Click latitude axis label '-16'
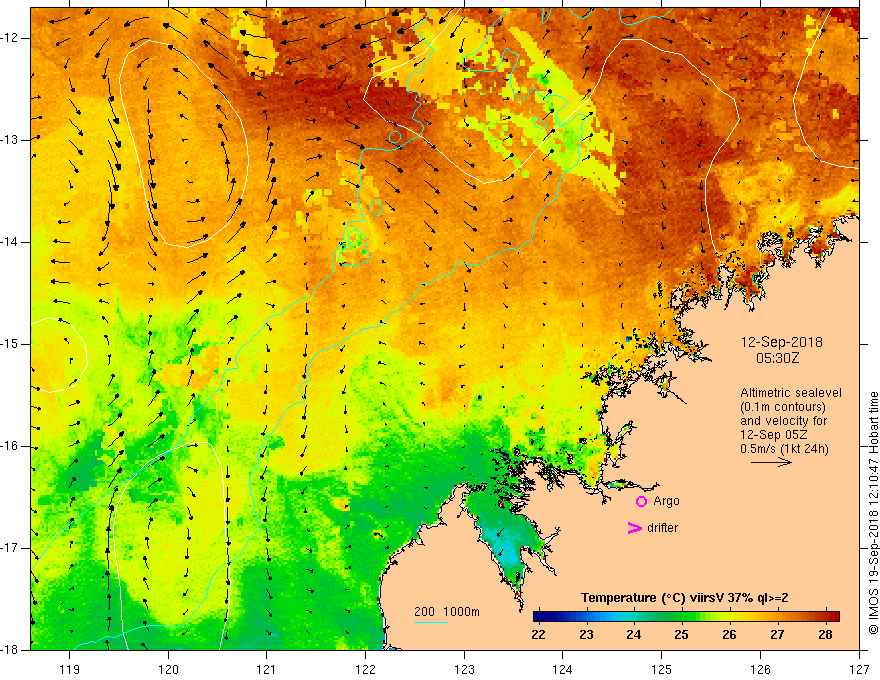The width and height of the screenshot is (880, 680). (10, 446)
